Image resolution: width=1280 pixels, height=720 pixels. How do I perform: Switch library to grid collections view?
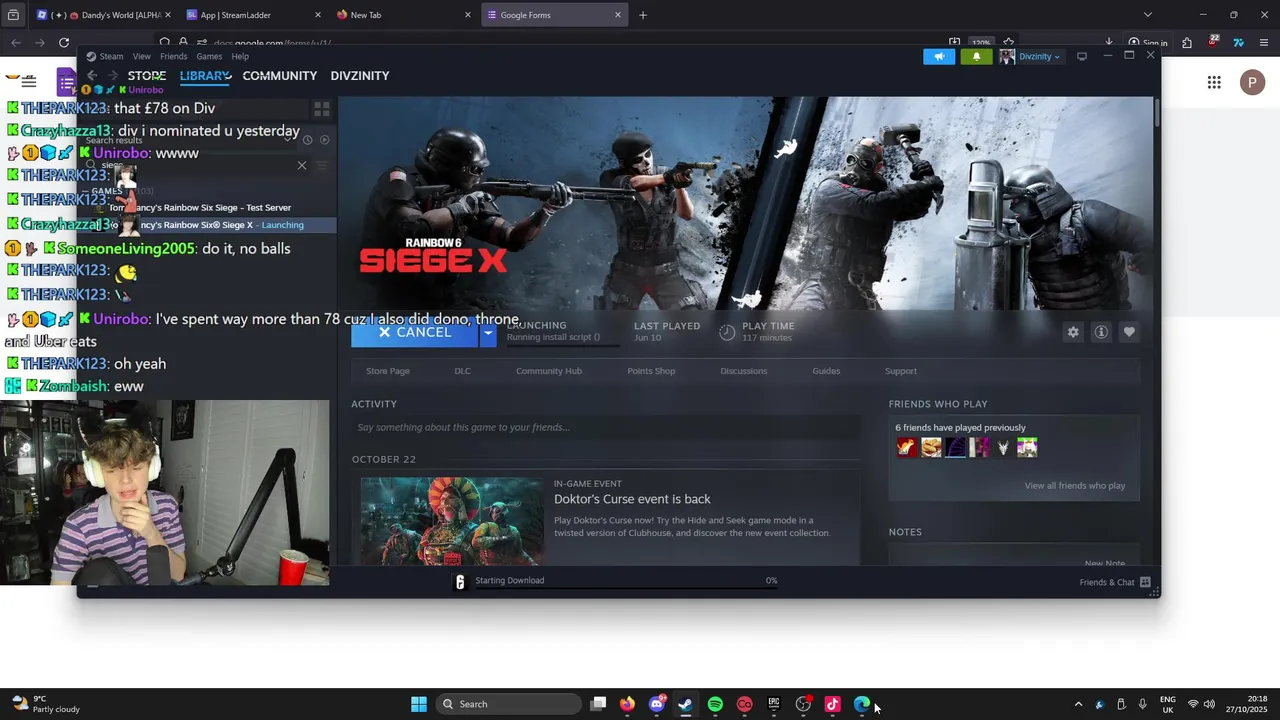(x=322, y=109)
